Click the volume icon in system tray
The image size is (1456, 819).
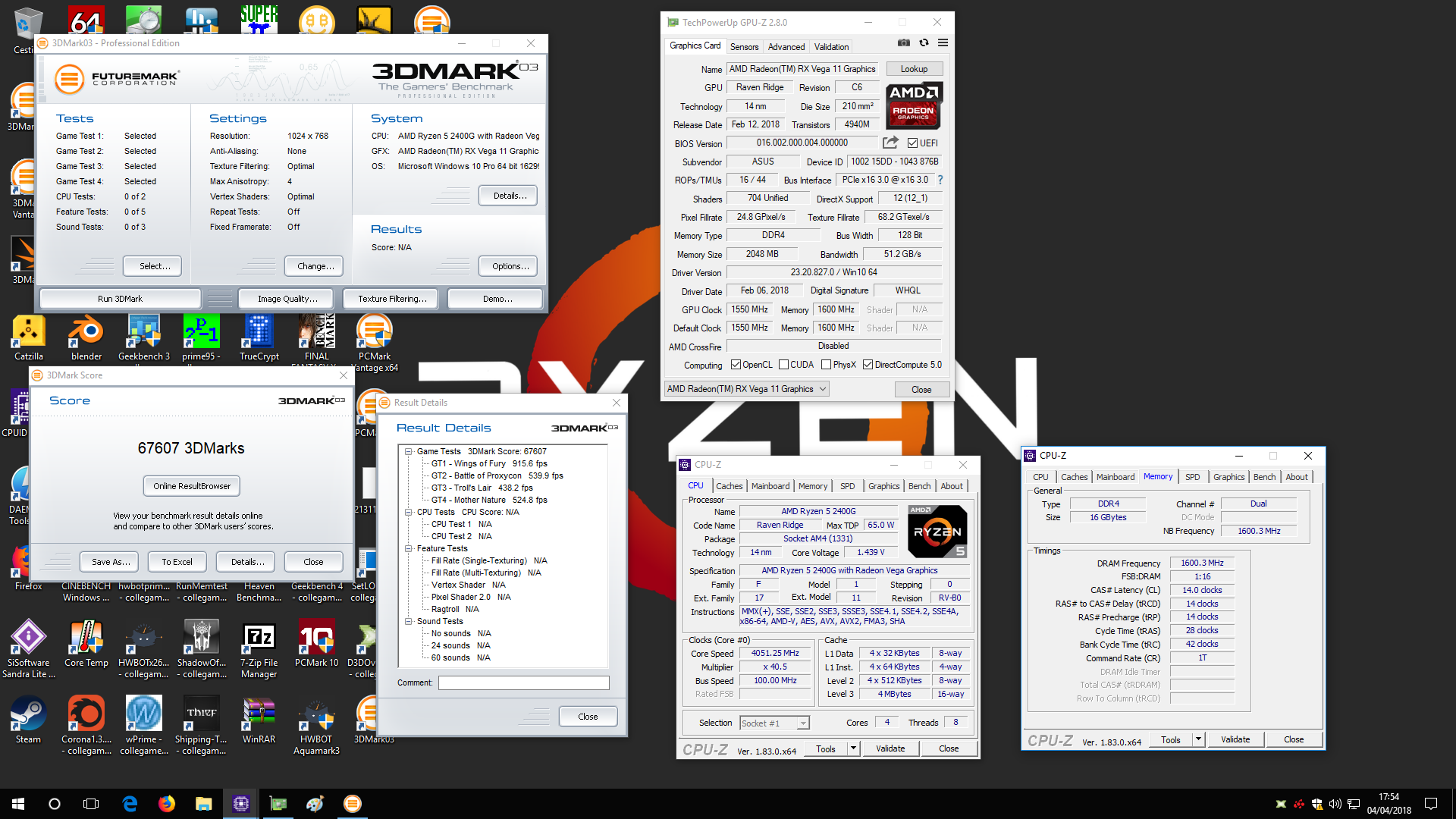[x=1335, y=804]
